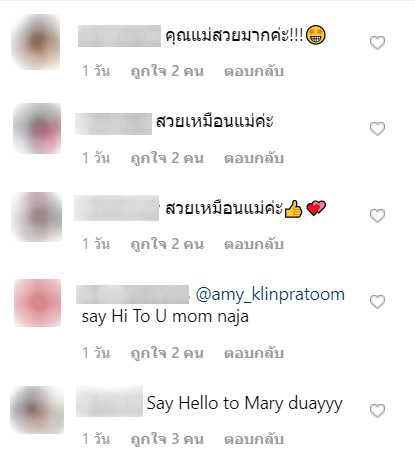415x460 pixels.
Task: Reply to the second comment via ตอบกลับ
Action: click(254, 158)
